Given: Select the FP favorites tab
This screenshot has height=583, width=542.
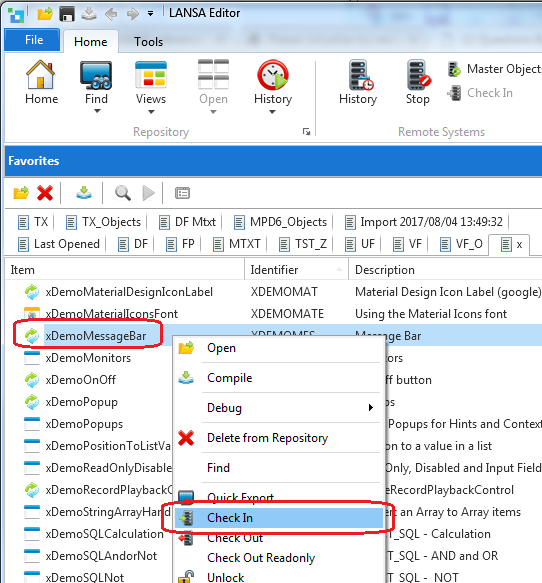Looking at the screenshot, I should 180,244.
